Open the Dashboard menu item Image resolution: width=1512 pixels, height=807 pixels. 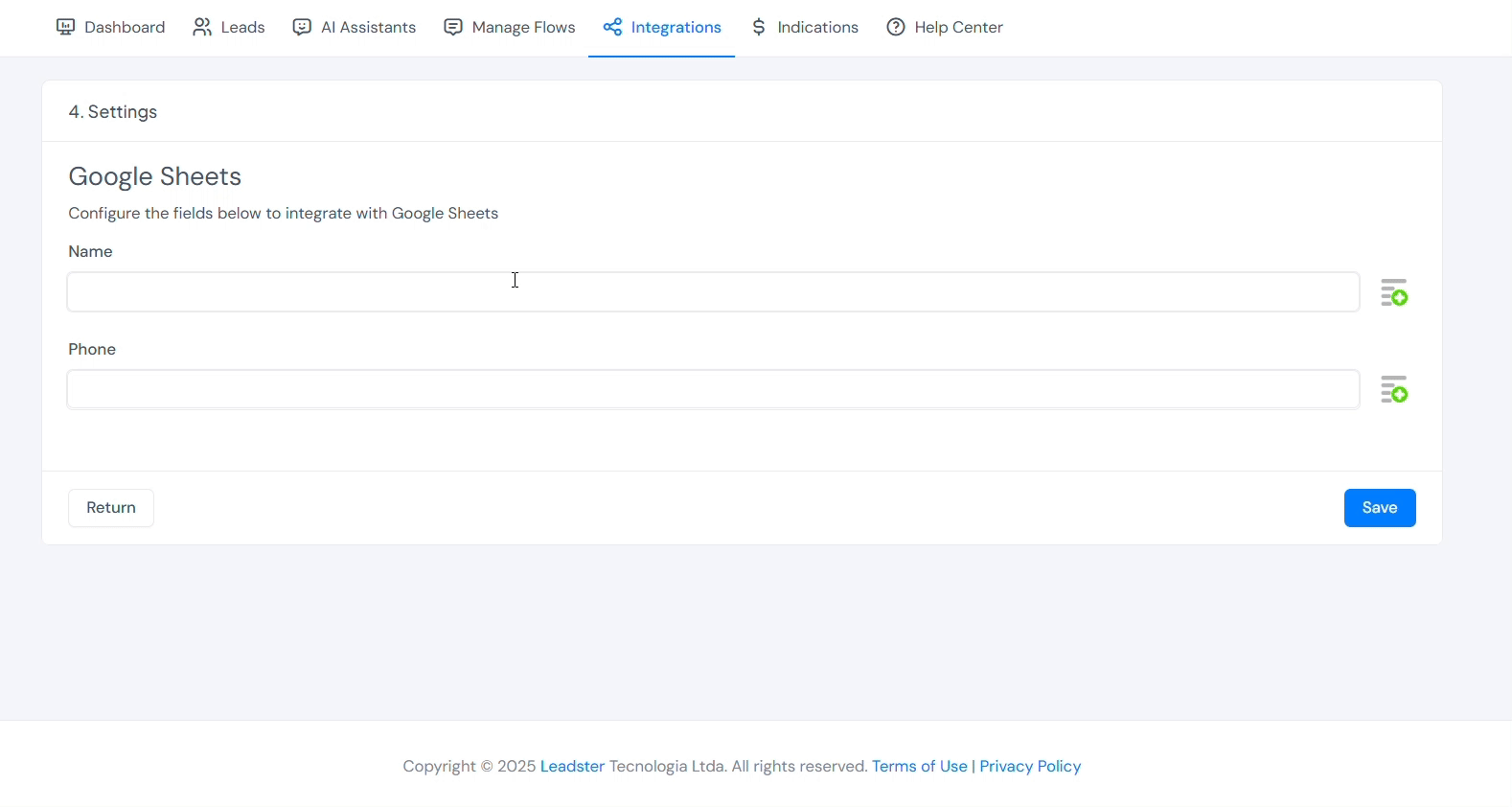pyautogui.click(x=110, y=27)
